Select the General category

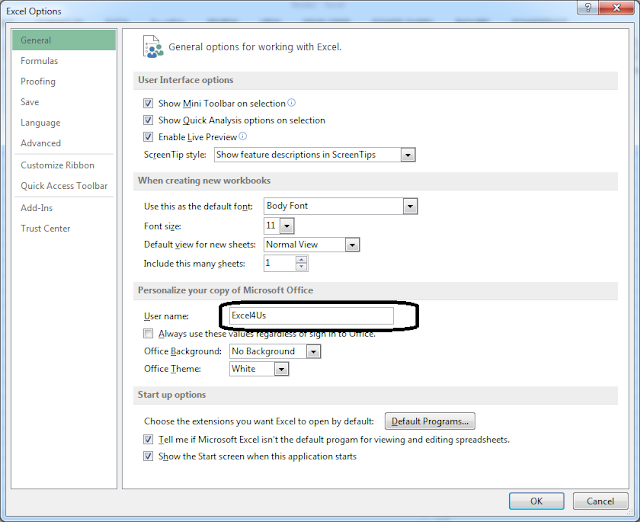click(64, 40)
